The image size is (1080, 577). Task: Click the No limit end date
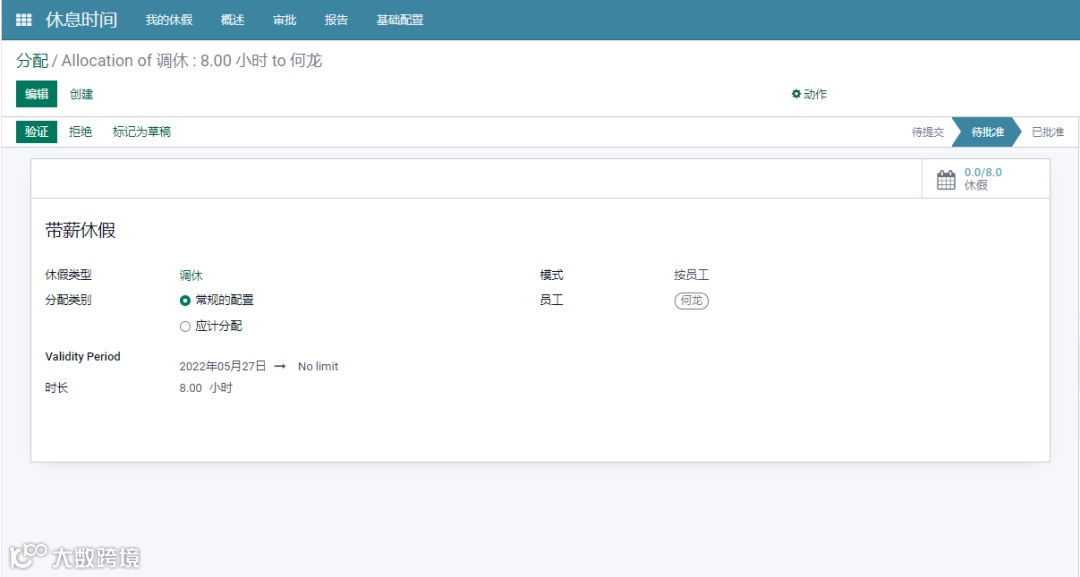(x=318, y=366)
